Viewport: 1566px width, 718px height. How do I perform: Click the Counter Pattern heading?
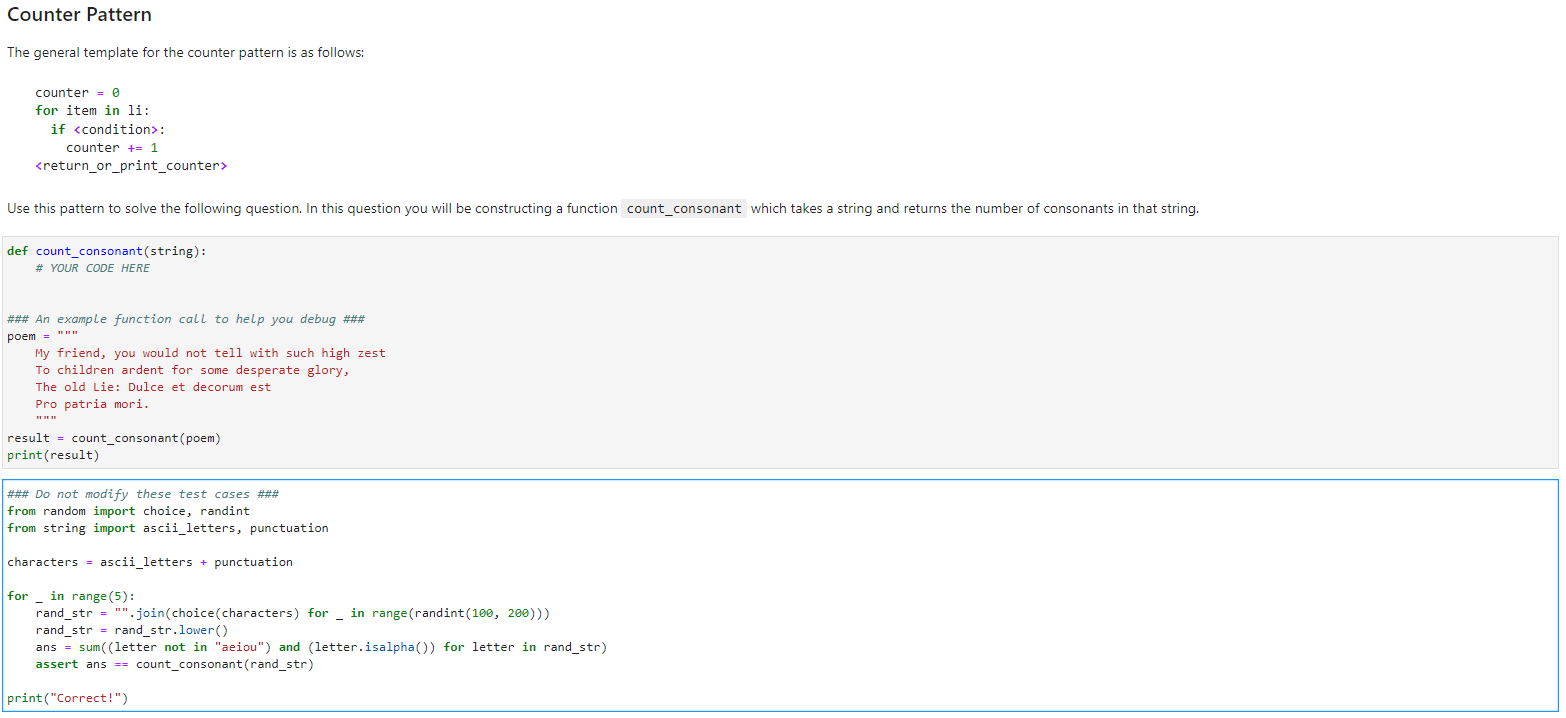tap(79, 14)
